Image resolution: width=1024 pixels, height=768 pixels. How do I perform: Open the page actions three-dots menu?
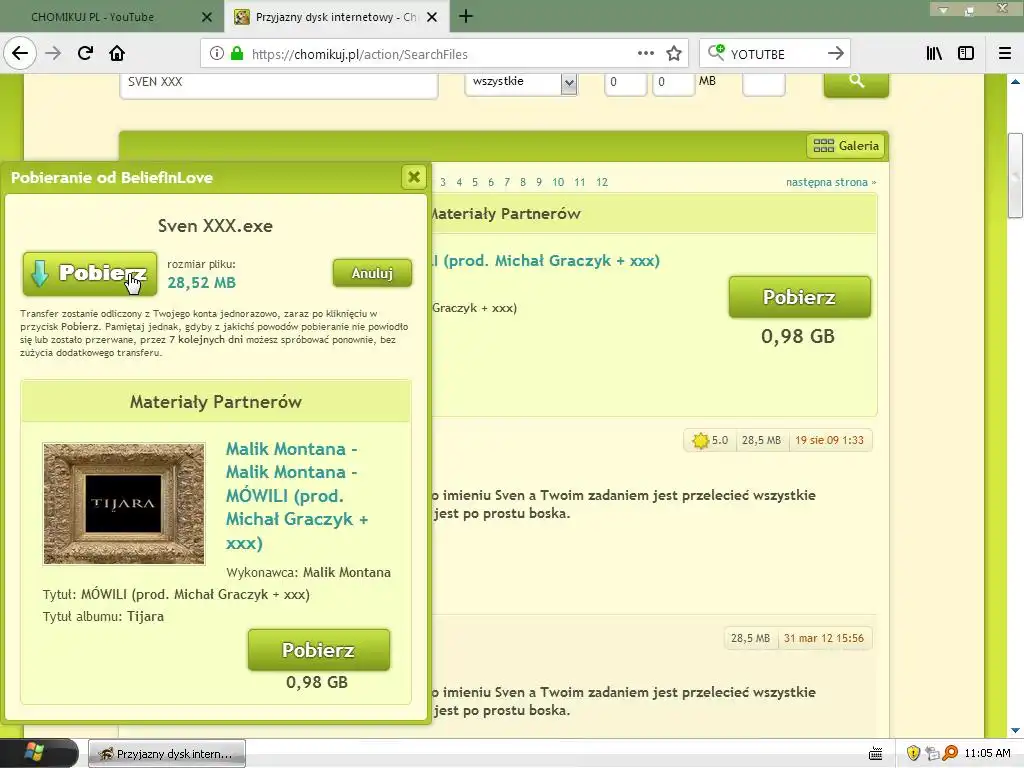point(645,54)
